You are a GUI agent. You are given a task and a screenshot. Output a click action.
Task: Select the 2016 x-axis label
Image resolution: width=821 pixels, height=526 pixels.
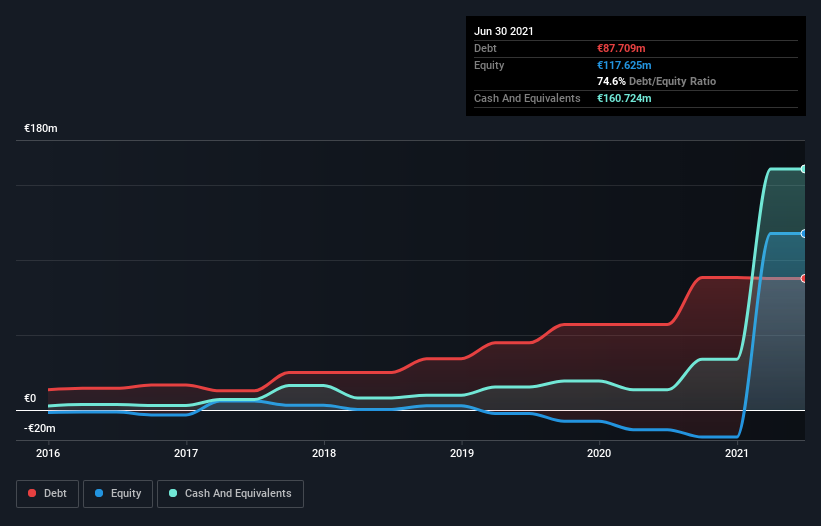tap(48, 453)
